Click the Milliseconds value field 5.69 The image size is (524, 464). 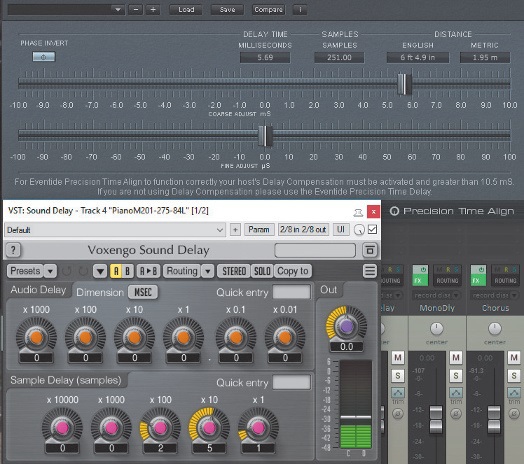coord(265,57)
